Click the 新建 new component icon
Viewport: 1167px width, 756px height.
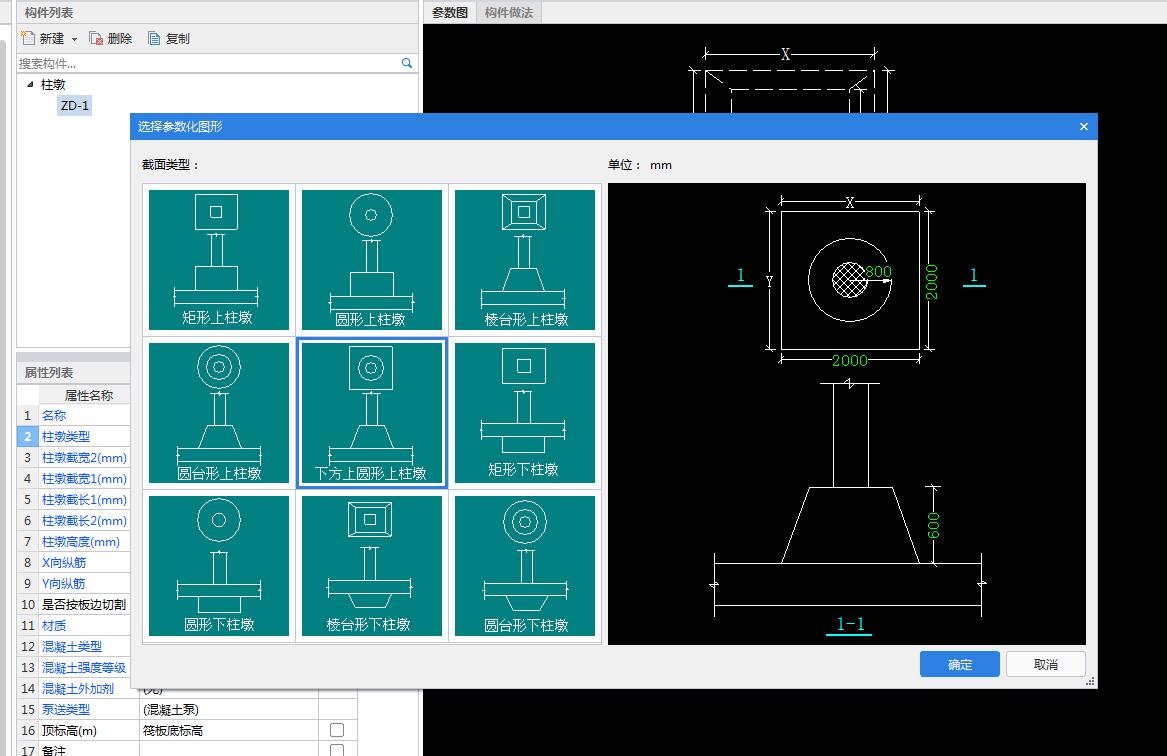[x=28, y=38]
